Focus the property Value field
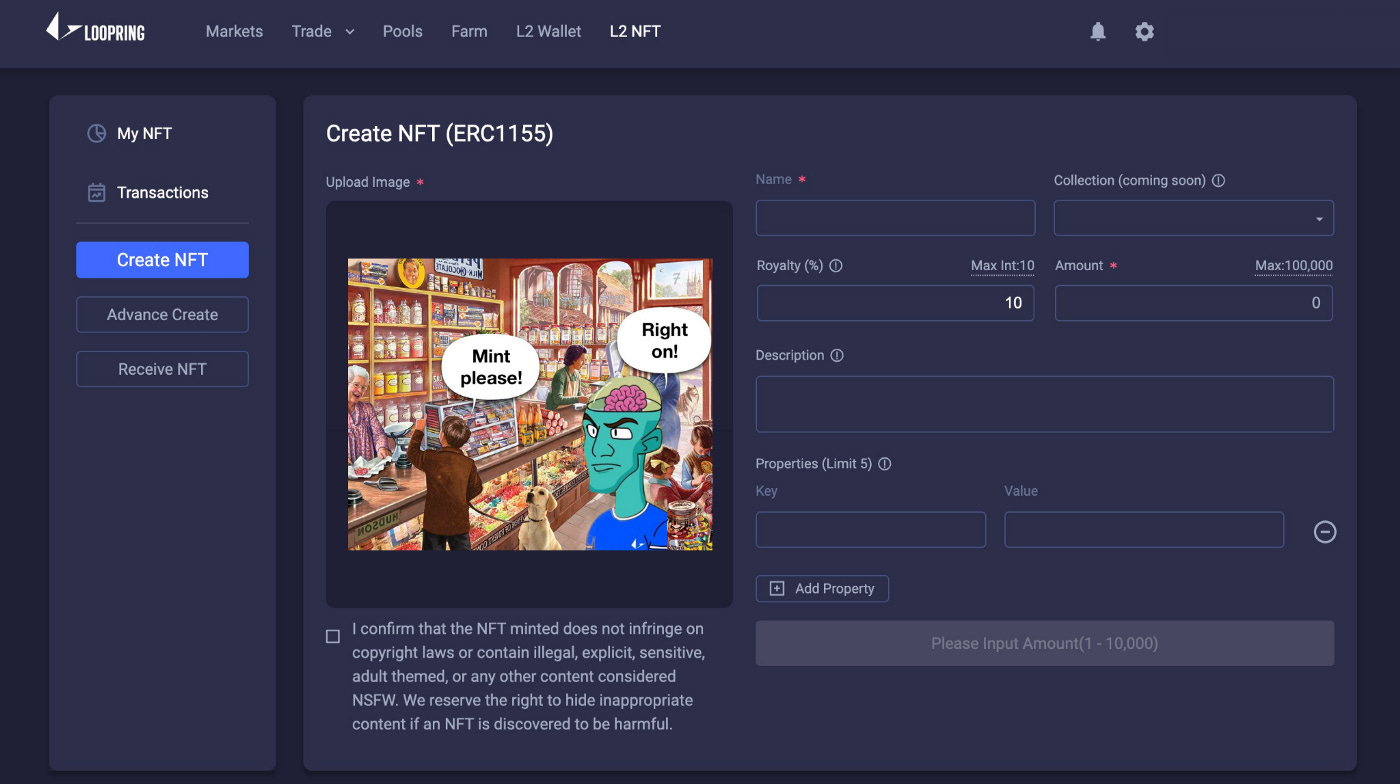The image size is (1400, 784). point(1144,530)
